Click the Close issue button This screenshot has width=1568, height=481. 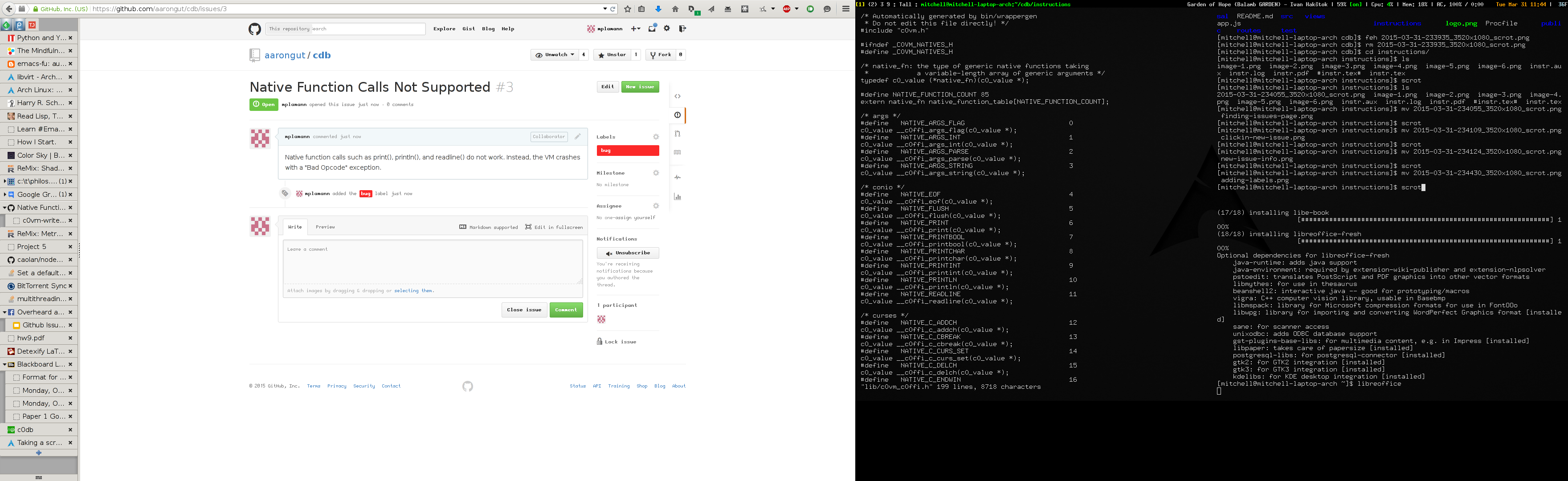click(524, 310)
